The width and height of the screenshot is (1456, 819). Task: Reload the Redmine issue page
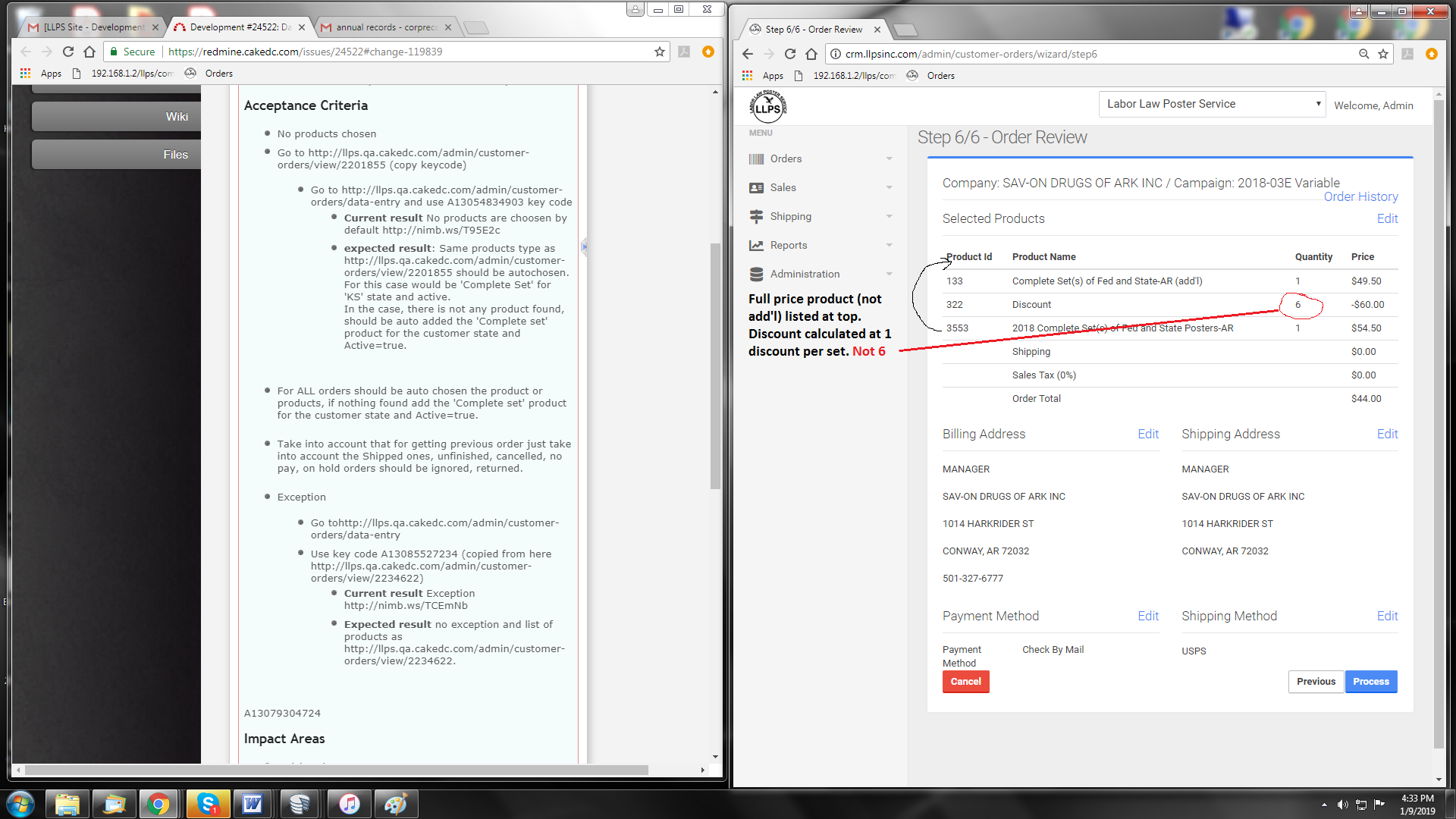[x=68, y=52]
